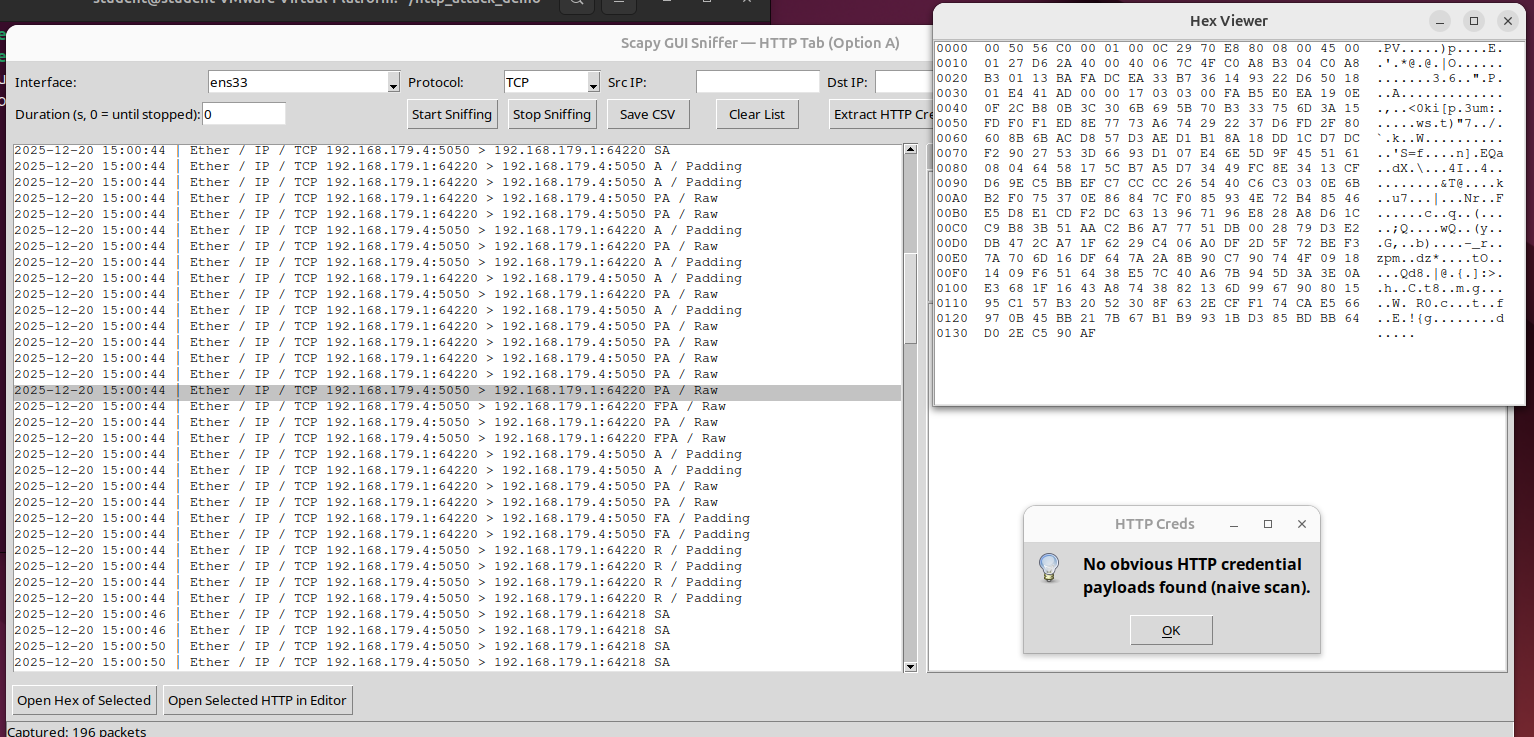Click the lightbulb info icon in HTTP Creds

click(1048, 568)
